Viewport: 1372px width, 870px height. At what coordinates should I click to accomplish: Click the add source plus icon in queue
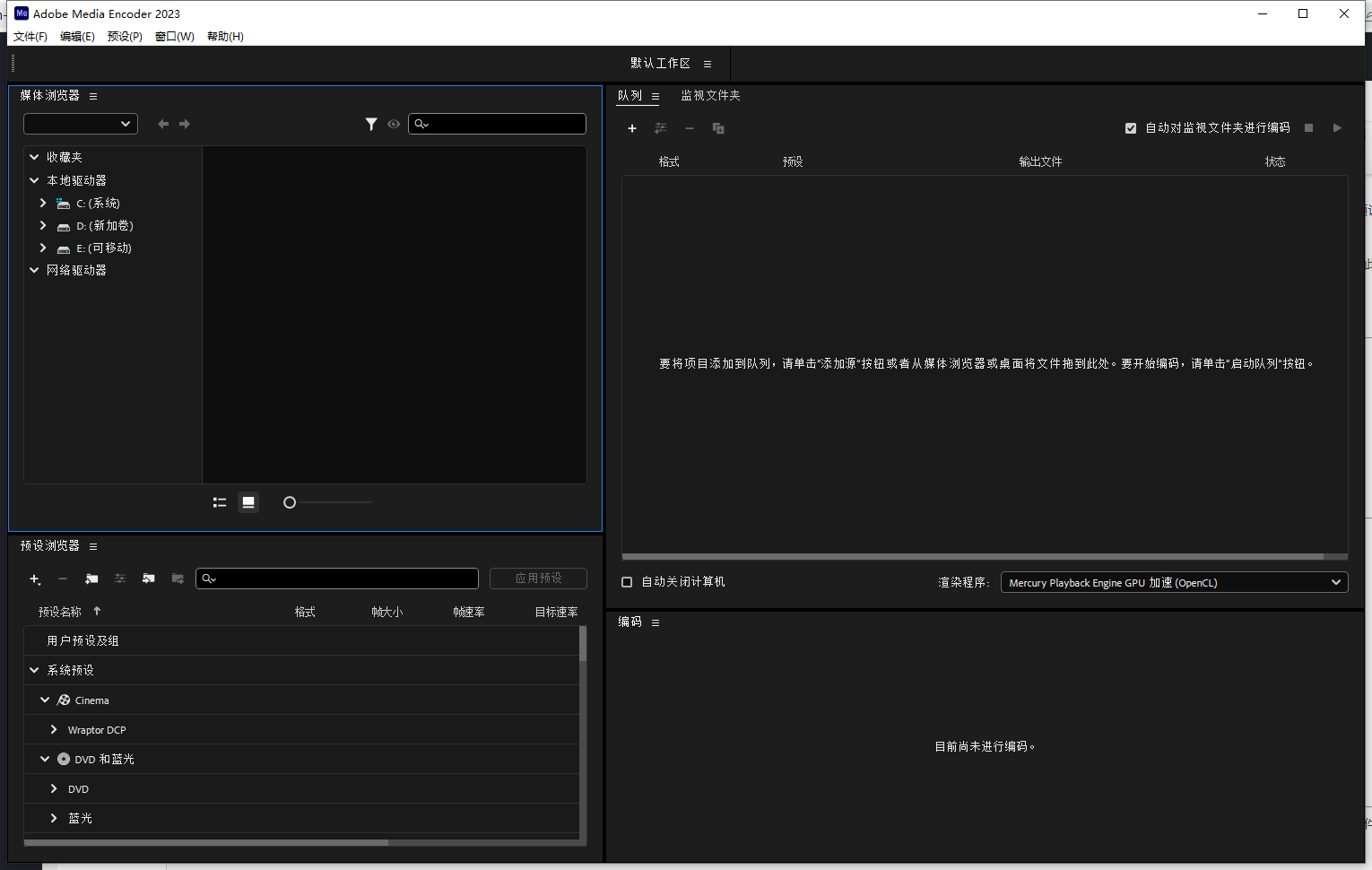[632, 128]
